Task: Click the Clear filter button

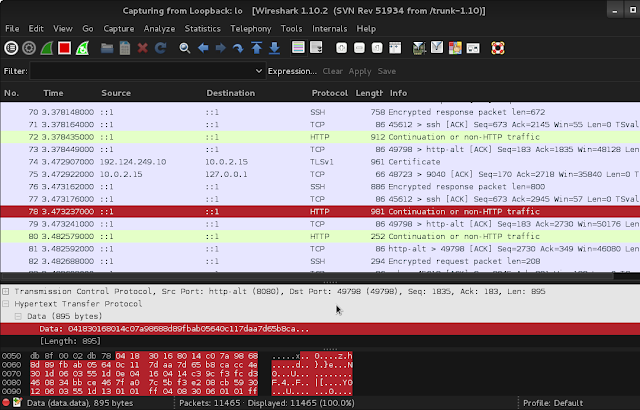Action: [333, 71]
